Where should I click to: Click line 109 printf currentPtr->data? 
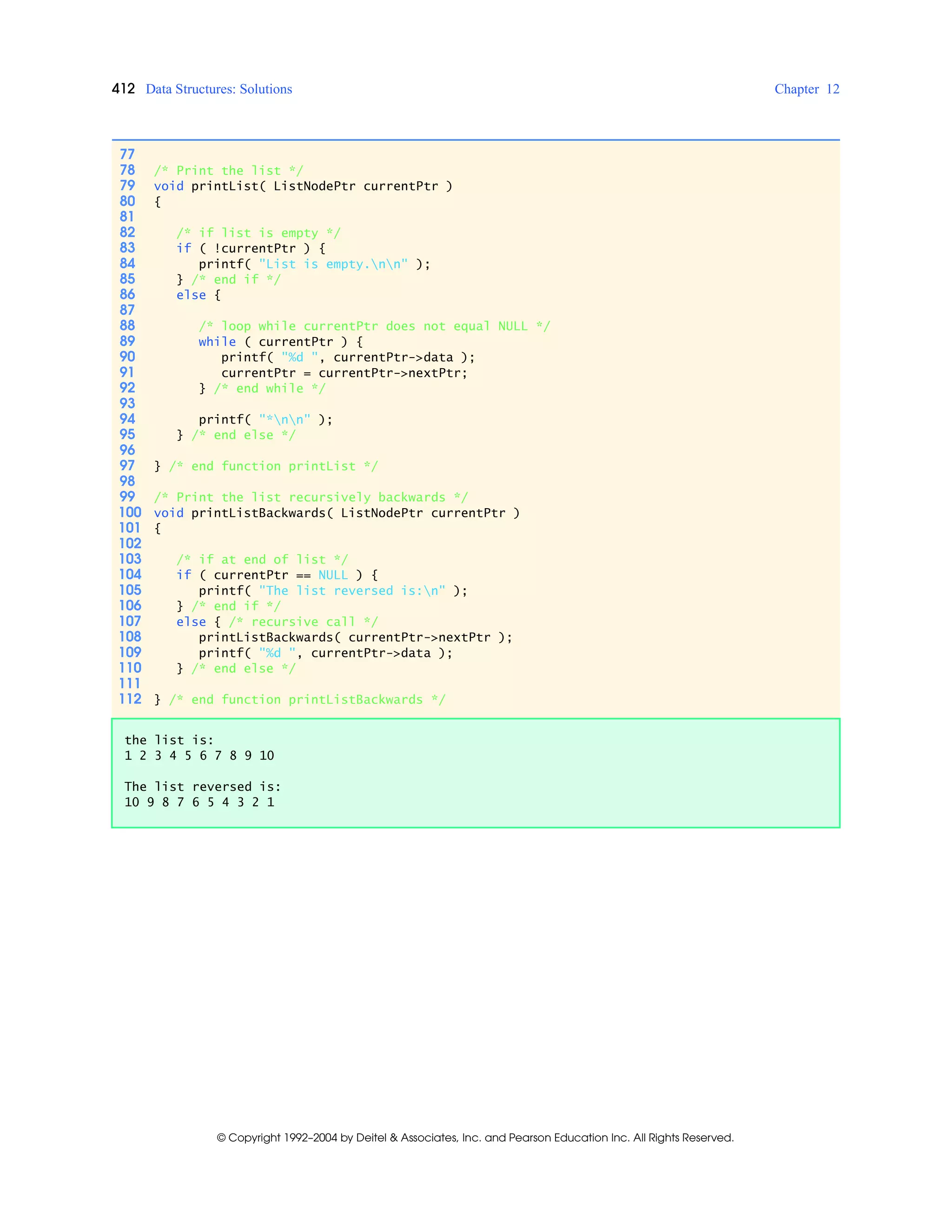pos(325,653)
